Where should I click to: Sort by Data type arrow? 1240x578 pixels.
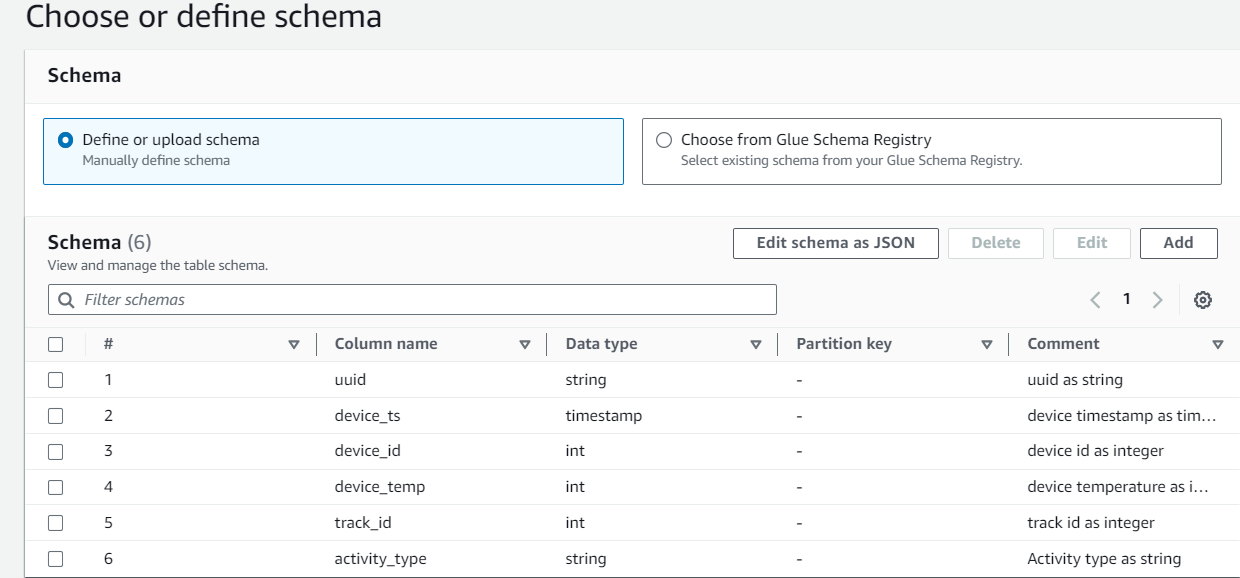[756, 344]
